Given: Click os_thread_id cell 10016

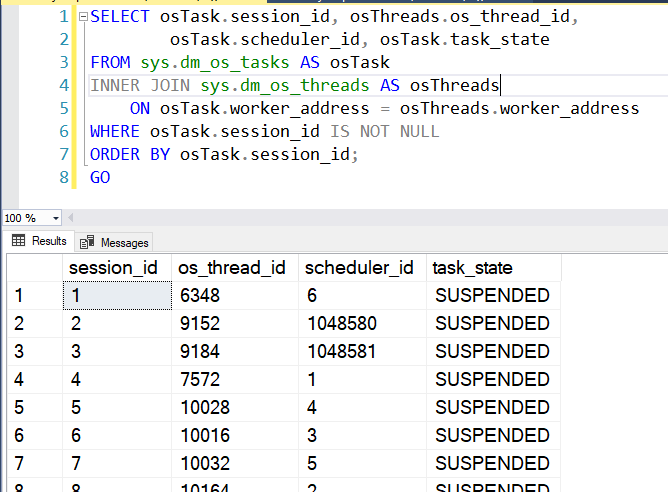Looking at the screenshot, I should coord(235,435).
